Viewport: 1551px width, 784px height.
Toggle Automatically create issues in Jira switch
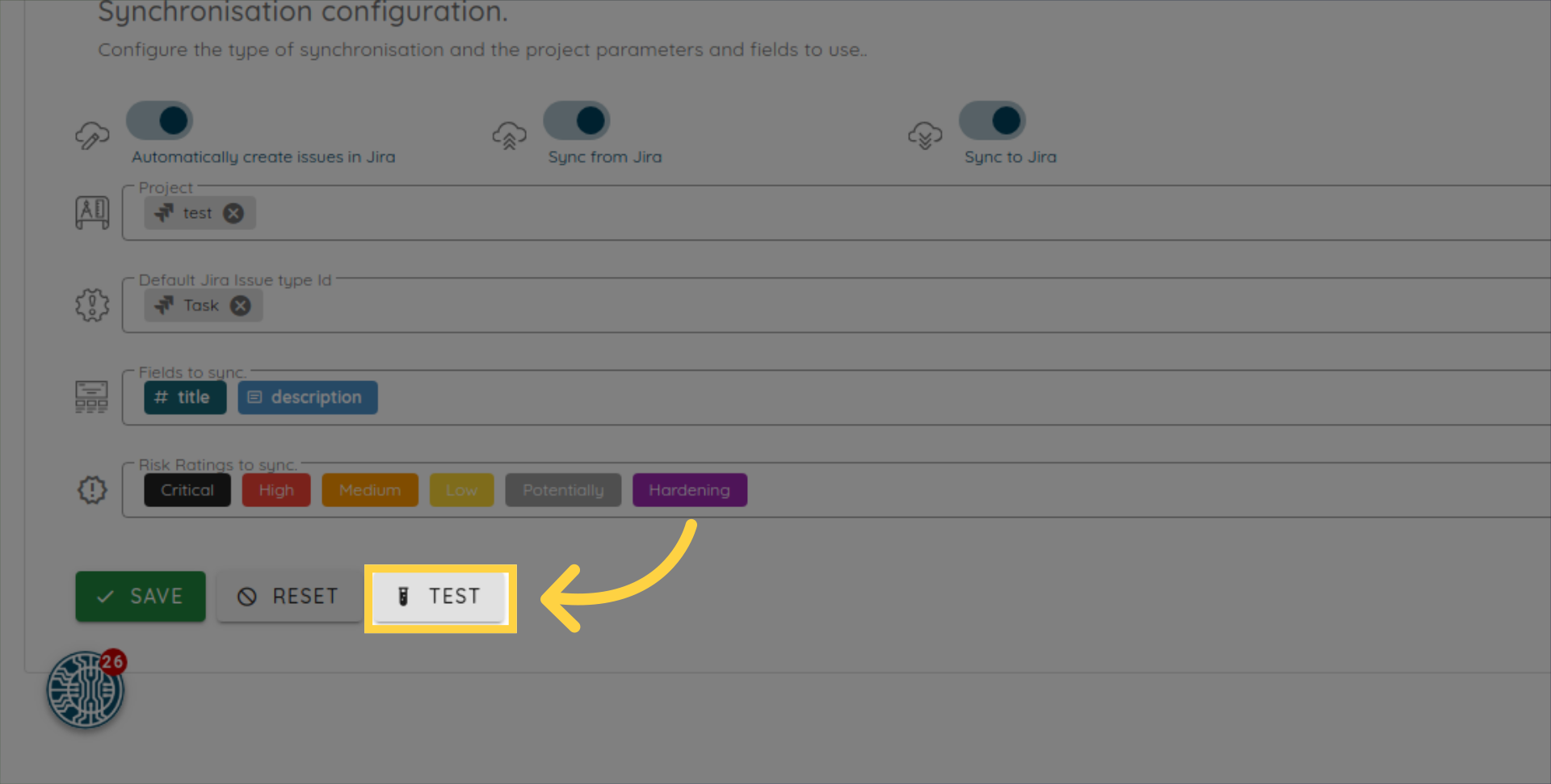[160, 121]
